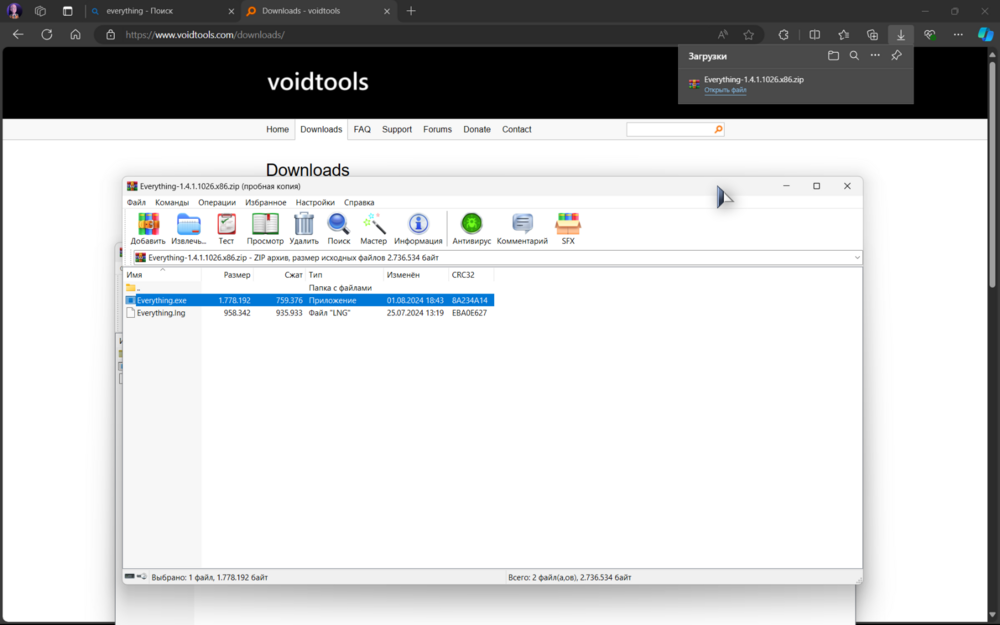
Task: Open more options in Загрузки panel
Action: [x=875, y=56]
